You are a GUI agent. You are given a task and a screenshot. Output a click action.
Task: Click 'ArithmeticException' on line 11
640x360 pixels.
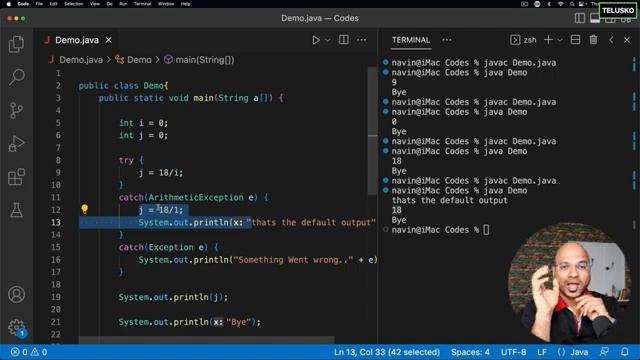[196, 198]
